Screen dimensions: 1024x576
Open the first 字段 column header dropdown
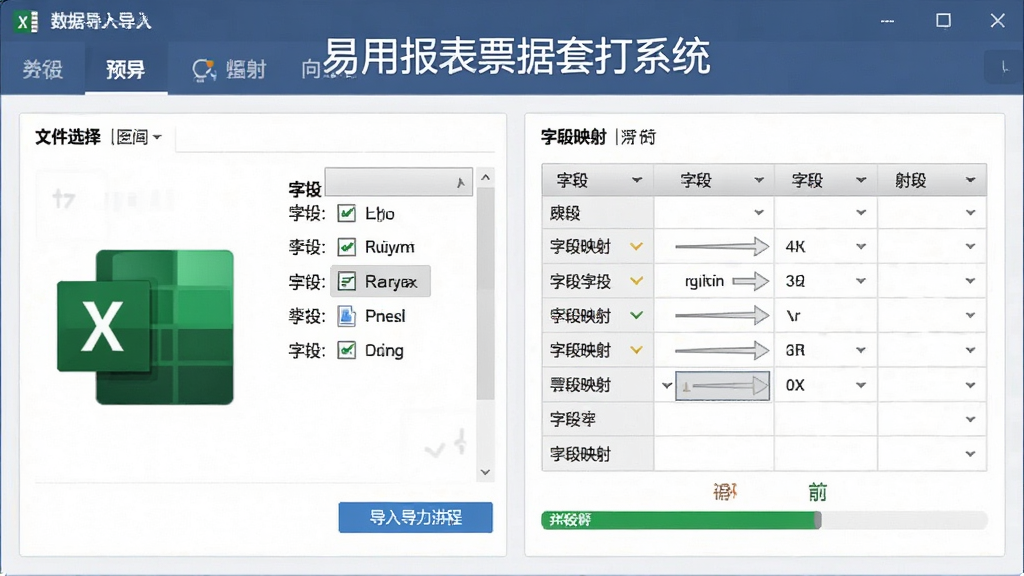click(637, 180)
